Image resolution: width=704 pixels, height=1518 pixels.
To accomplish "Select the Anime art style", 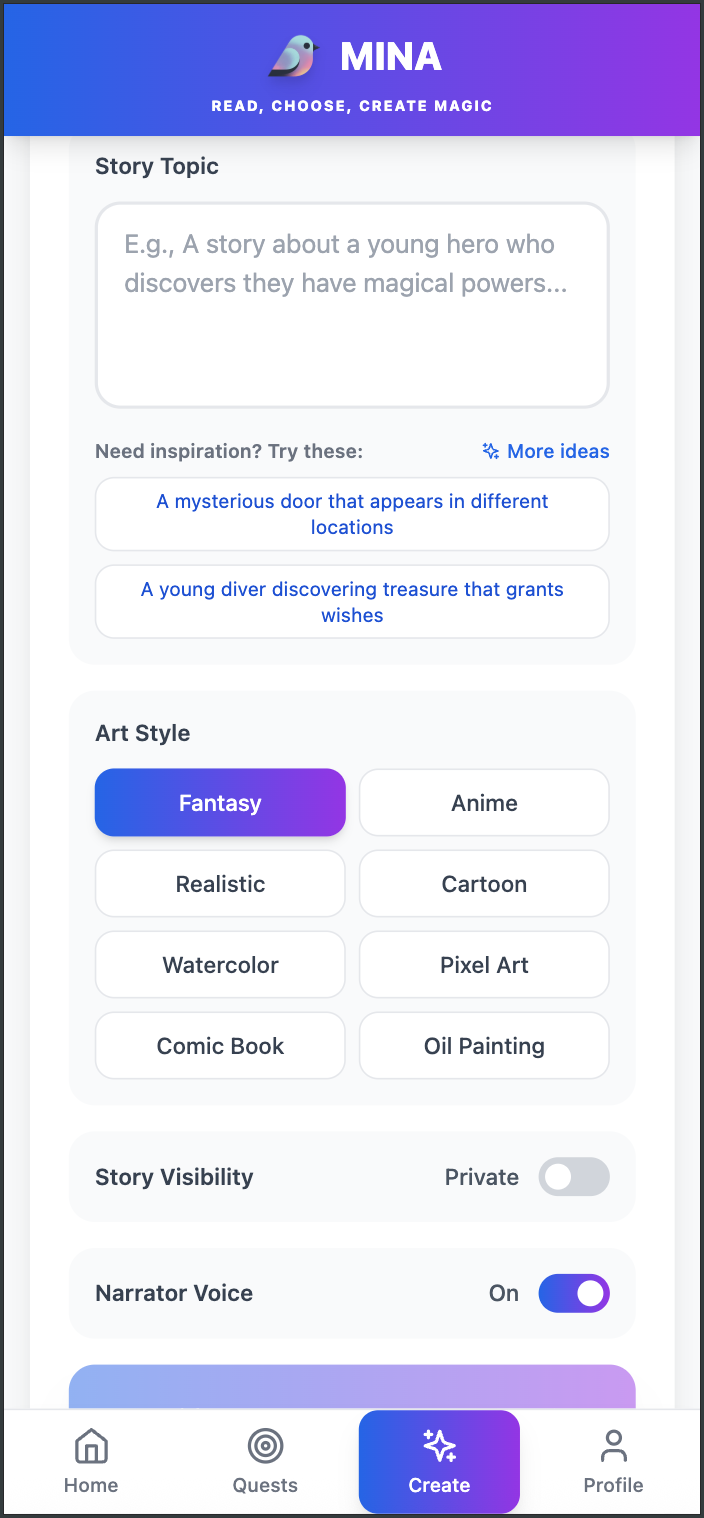I will [484, 802].
